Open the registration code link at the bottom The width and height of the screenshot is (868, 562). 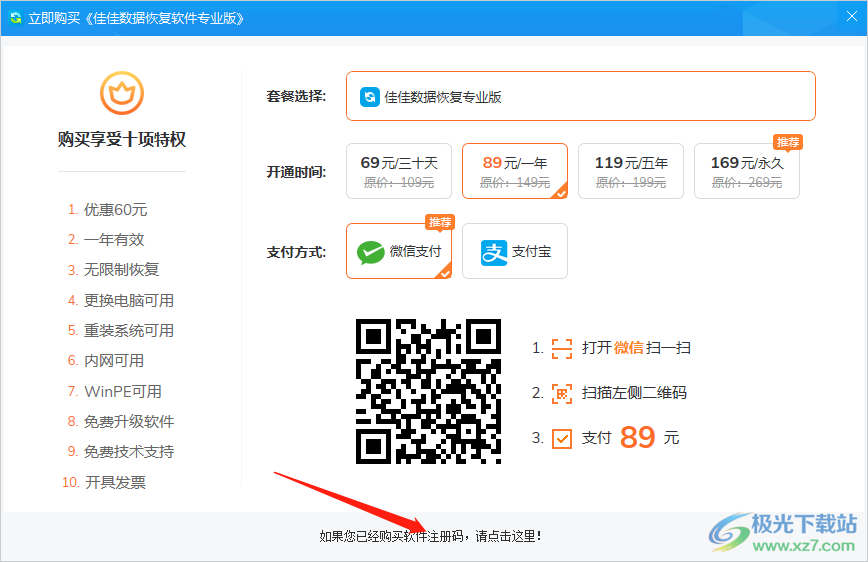tap(431, 536)
